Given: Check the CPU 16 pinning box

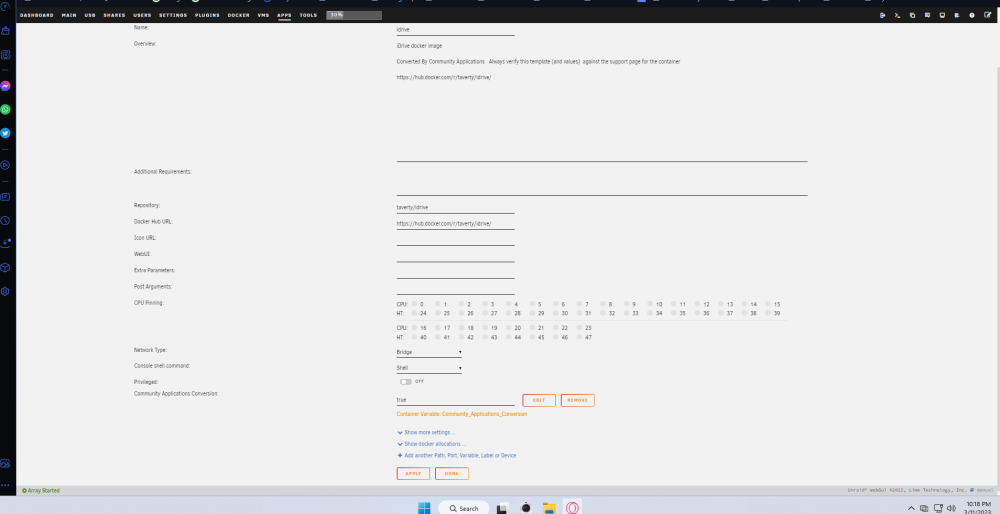Looking at the screenshot, I should tap(415, 328).
